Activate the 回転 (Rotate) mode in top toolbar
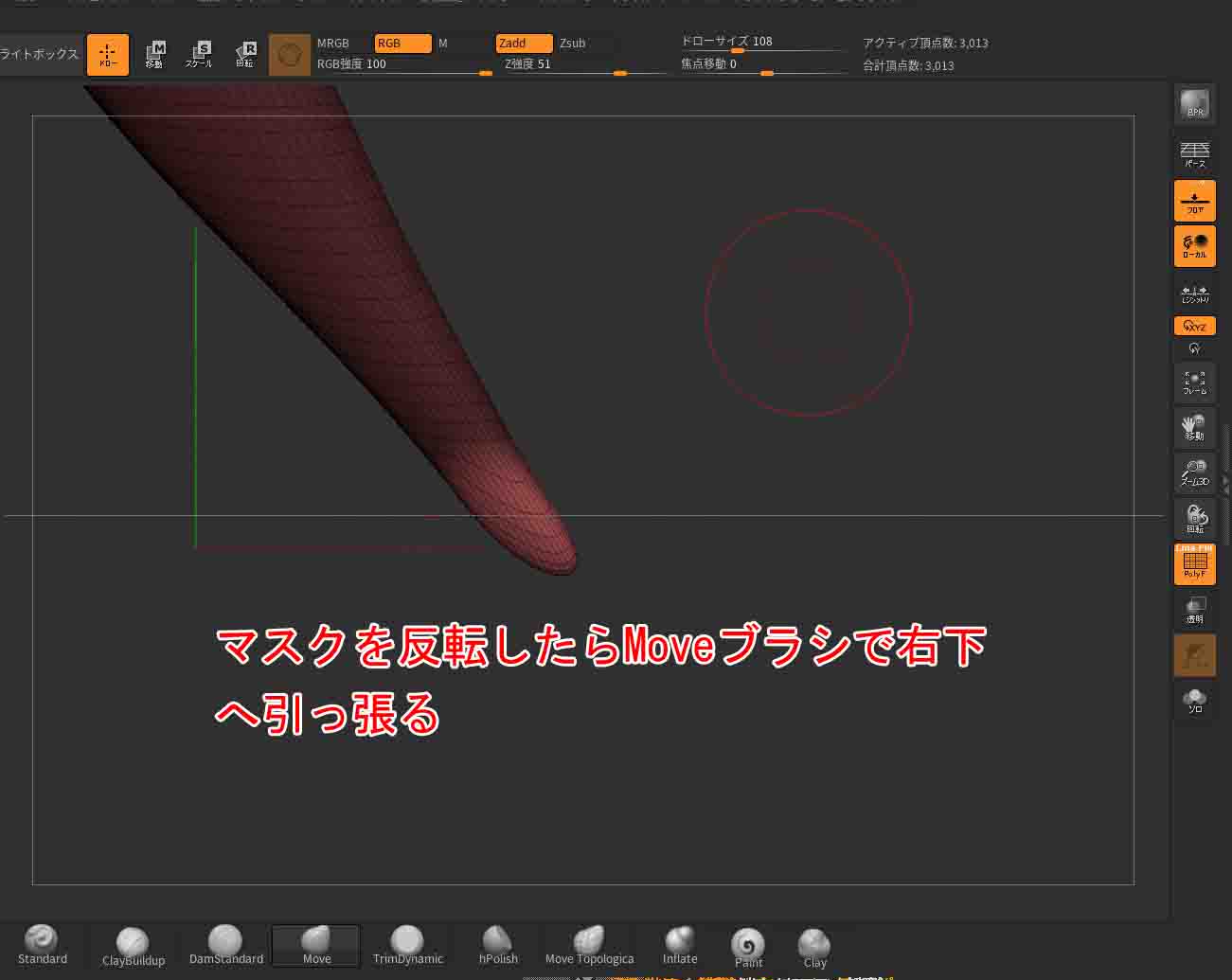This screenshot has width=1232, height=980. click(x=245, y=54)
